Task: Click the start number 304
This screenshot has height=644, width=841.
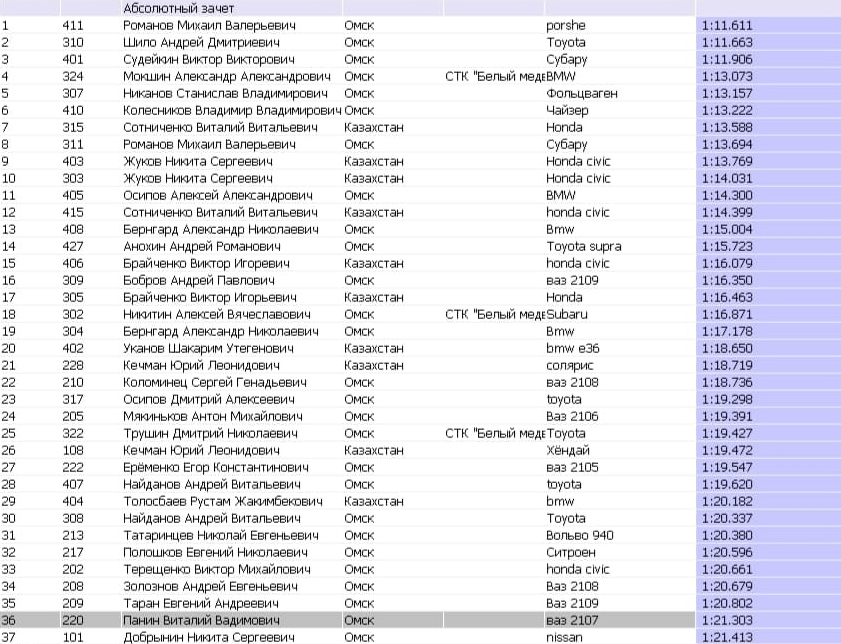Action: pyautogui.click(x=72, y=331)
